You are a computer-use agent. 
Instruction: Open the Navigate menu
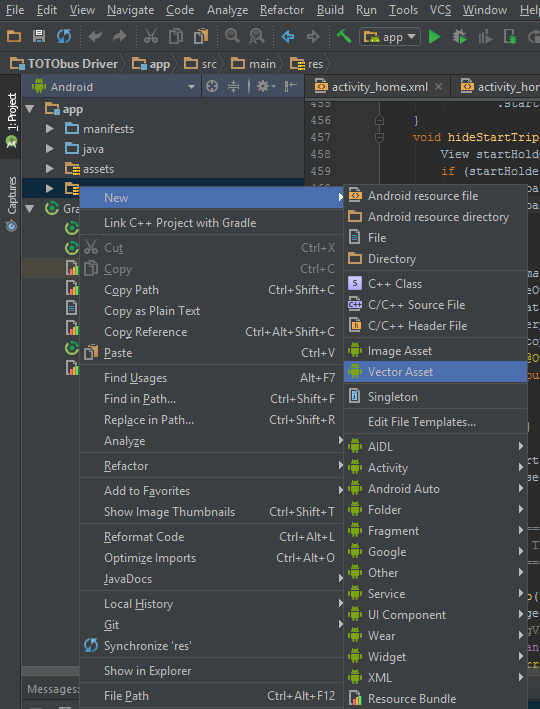tap(130, 10)
